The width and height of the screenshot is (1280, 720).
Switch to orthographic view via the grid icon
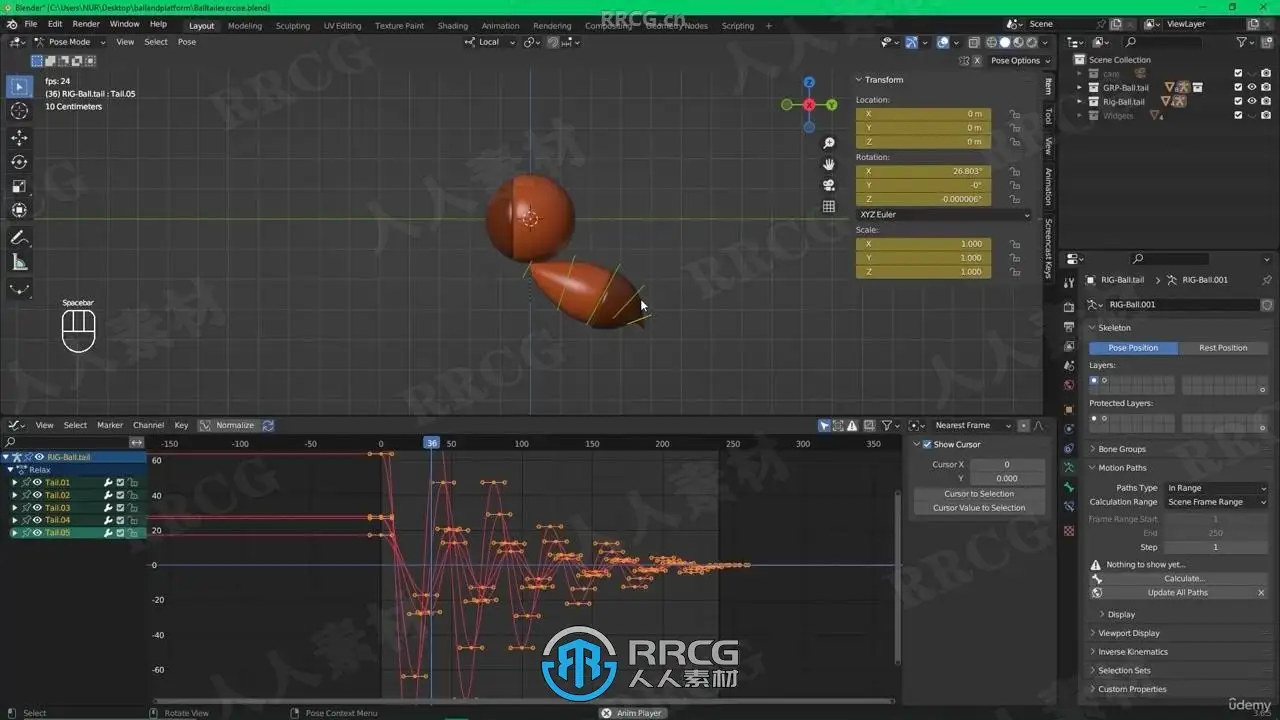(x=829, y=206)
